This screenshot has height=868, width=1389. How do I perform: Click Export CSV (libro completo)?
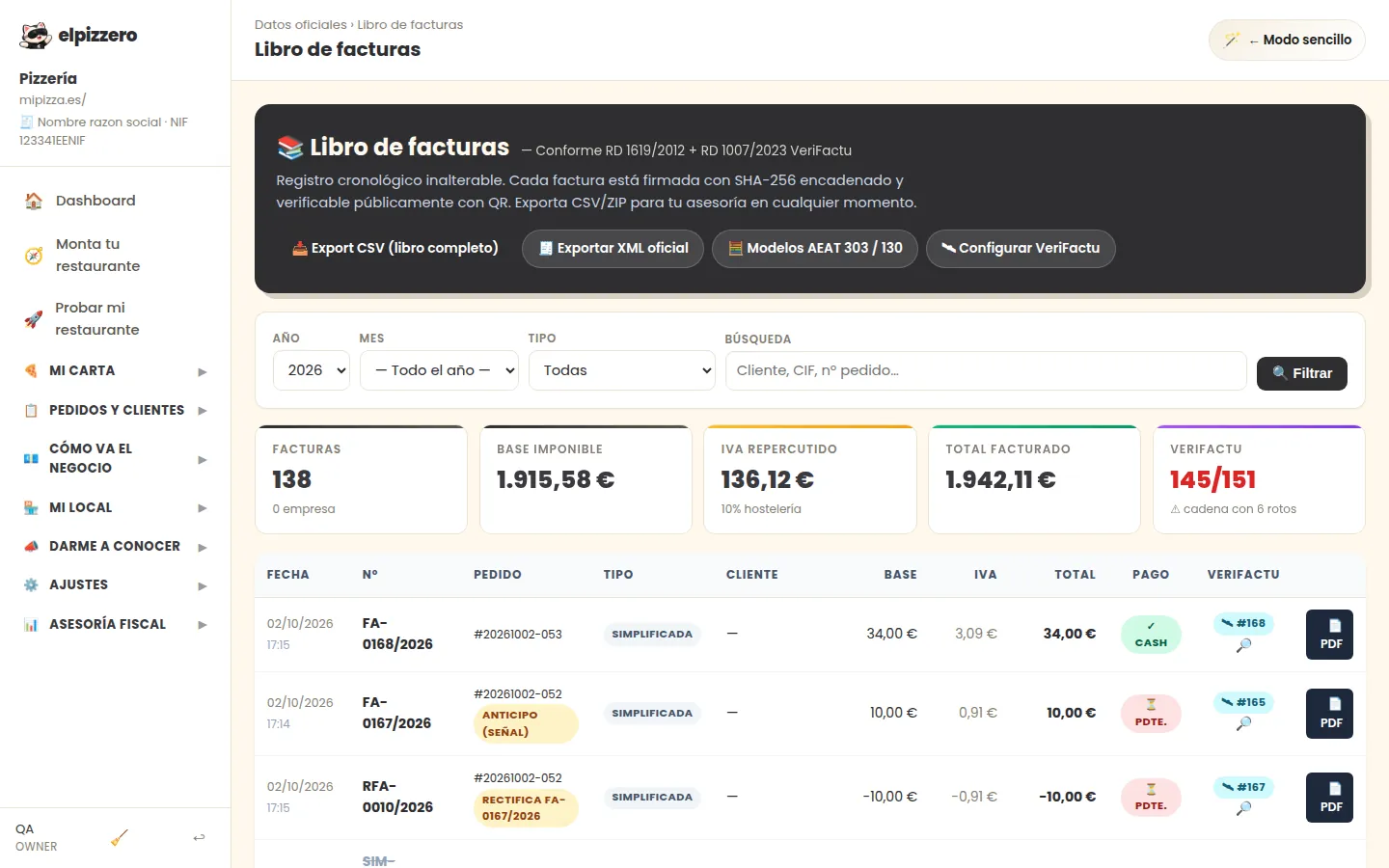click(x=395, y=248)
